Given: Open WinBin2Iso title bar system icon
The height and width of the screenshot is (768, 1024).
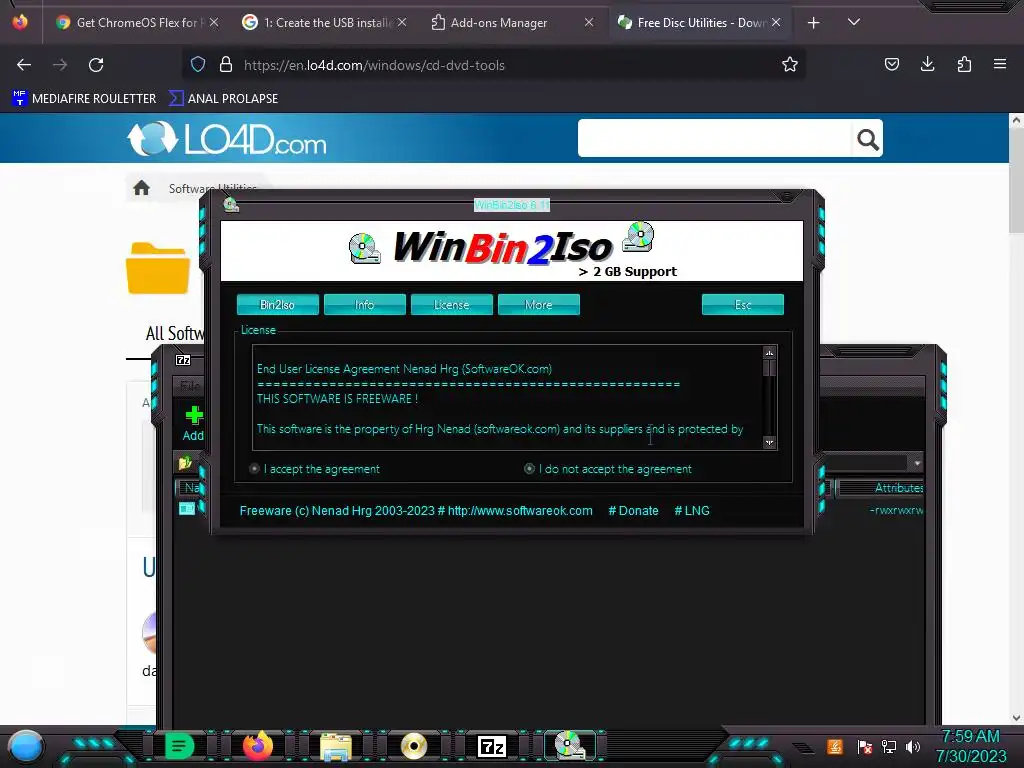Looking at the screenshot, I should click(231, 205).
